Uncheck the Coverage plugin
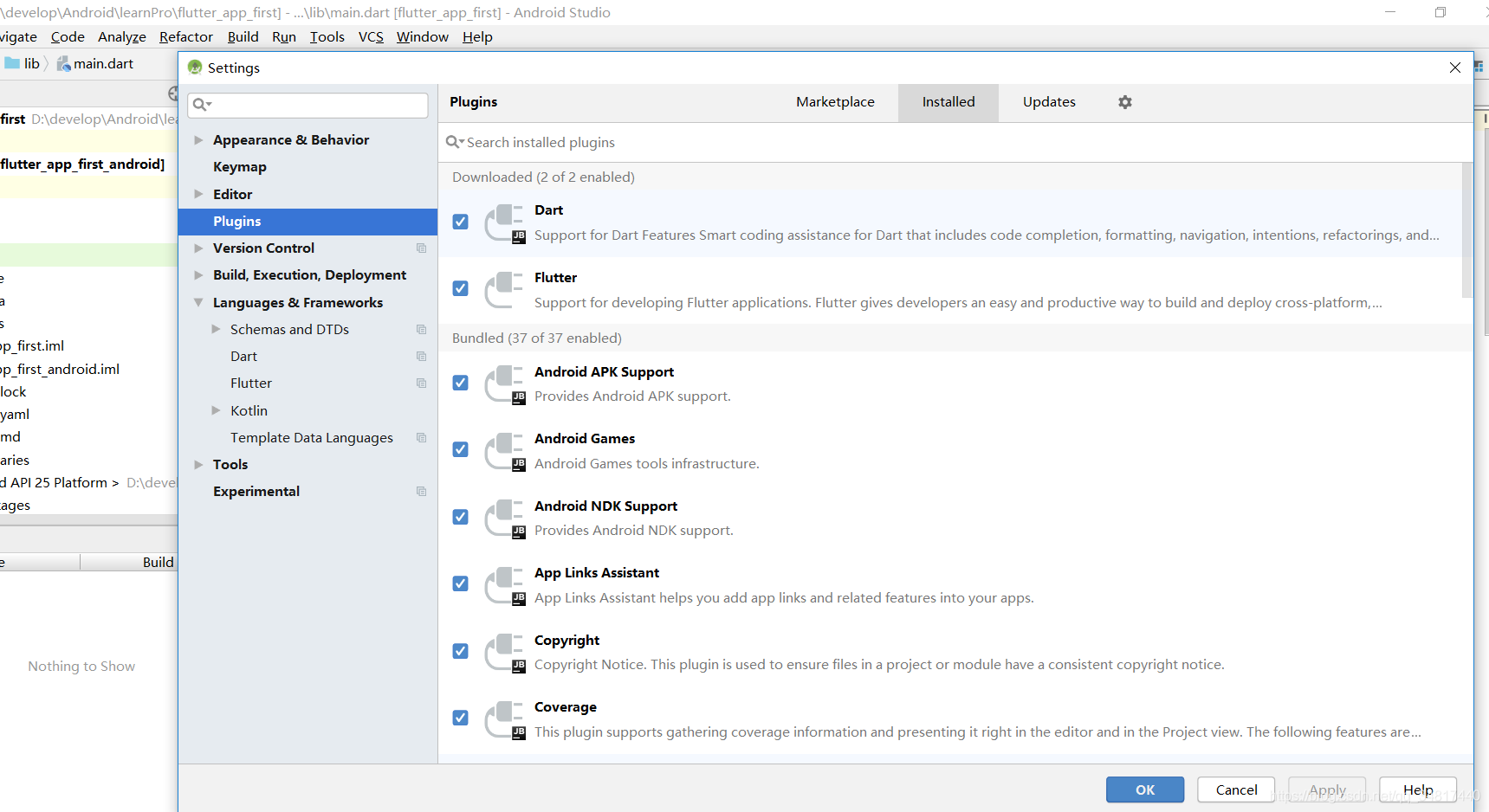Screen dimensions: 1489x812 coord(461,718)
